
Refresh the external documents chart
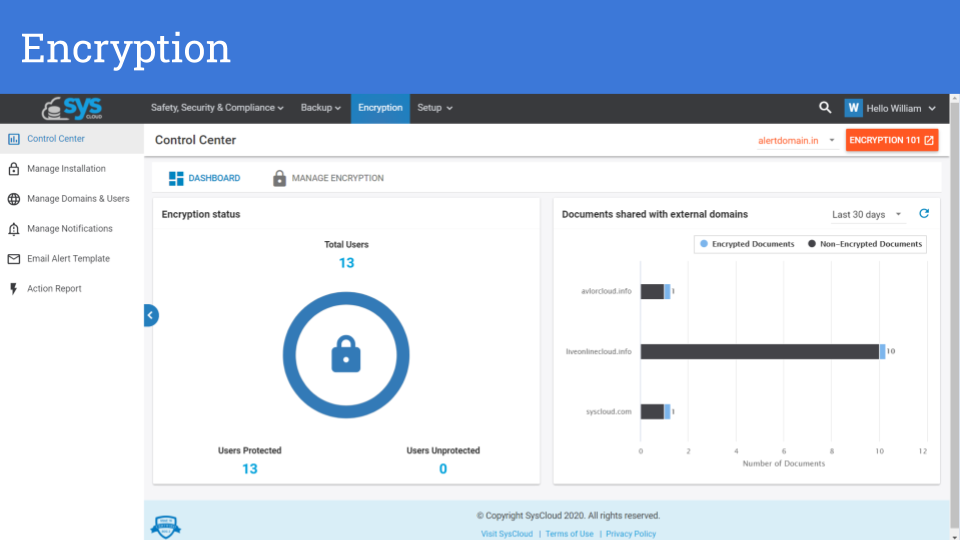(924, 214)
